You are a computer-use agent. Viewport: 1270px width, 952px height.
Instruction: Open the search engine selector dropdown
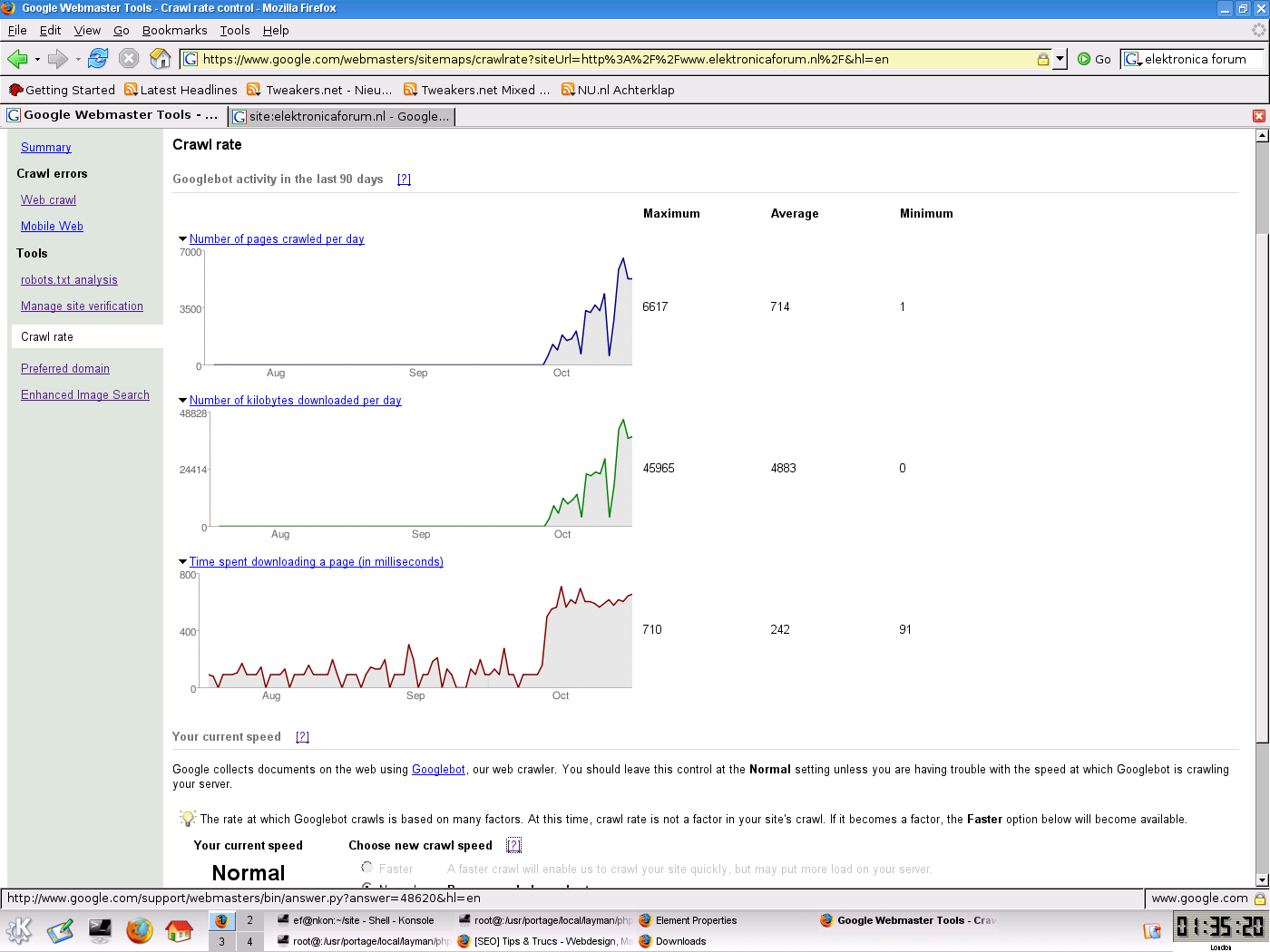[x=1132, y=59]
